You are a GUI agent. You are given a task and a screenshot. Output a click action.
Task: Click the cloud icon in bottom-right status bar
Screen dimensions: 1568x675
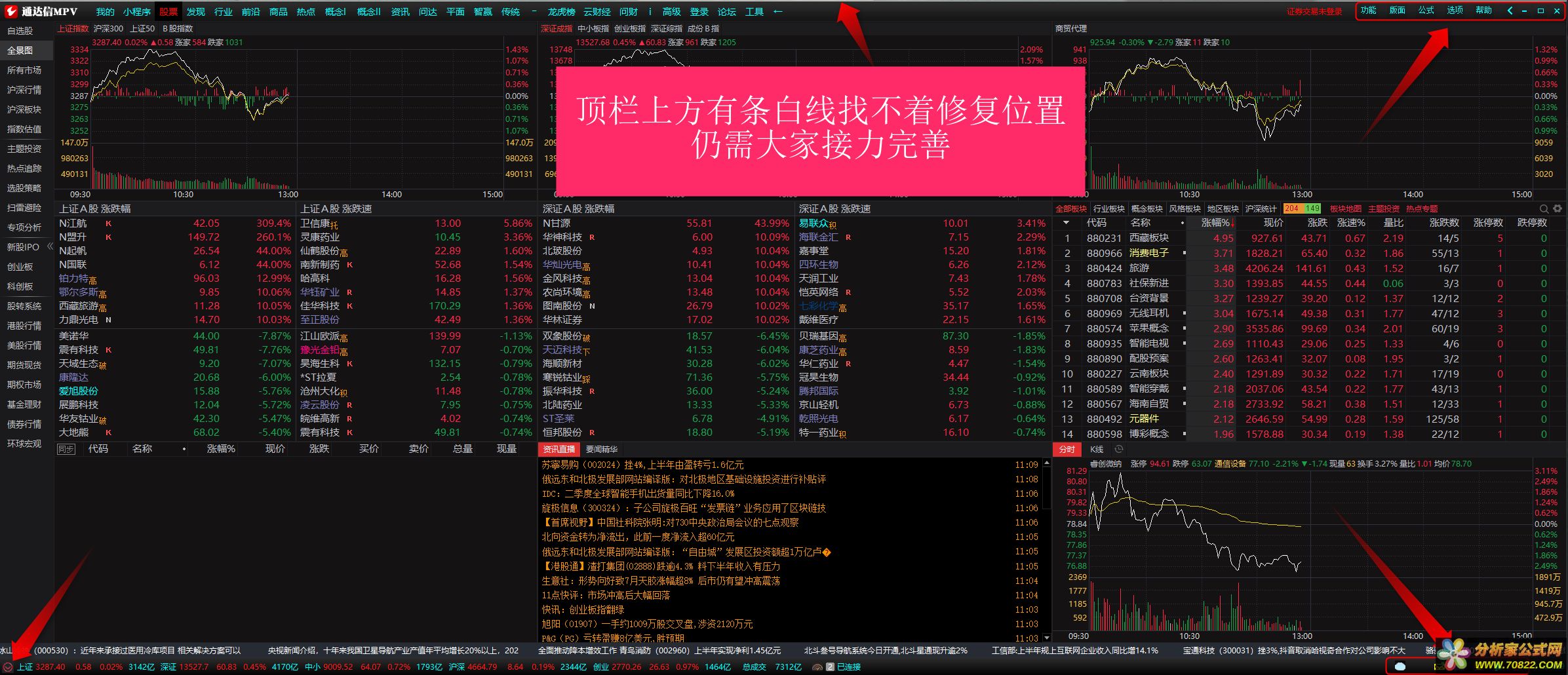click(1400, 666)
